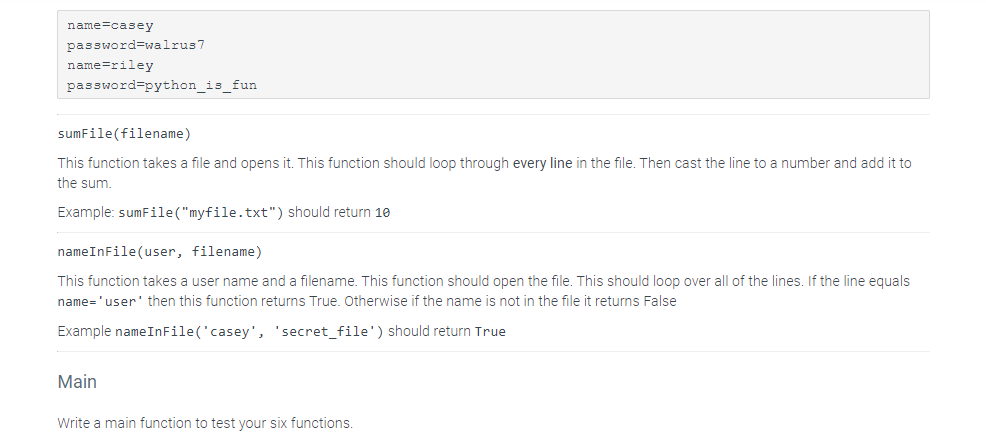Click the name='user' inline code

tap(101, 302)
